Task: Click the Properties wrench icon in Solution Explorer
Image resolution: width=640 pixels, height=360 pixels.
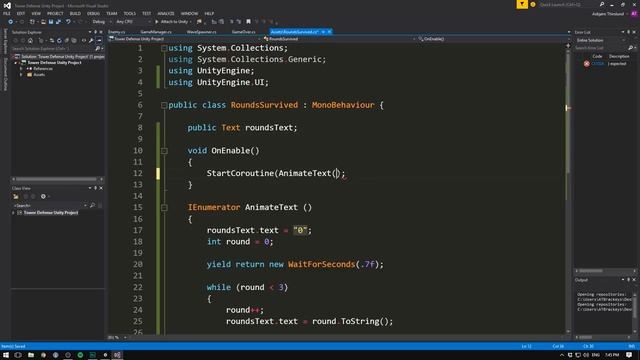Action: [x=91, y=40]
